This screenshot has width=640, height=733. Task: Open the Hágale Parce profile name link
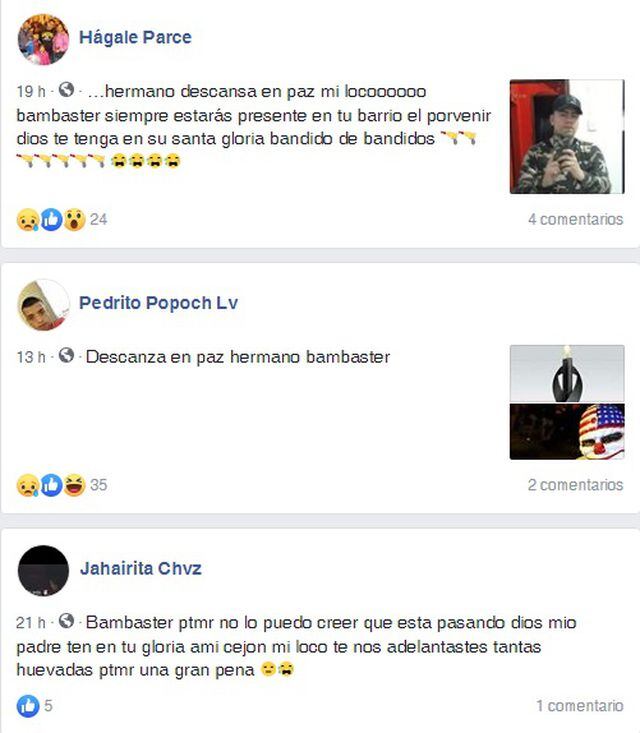coord(136,37)
